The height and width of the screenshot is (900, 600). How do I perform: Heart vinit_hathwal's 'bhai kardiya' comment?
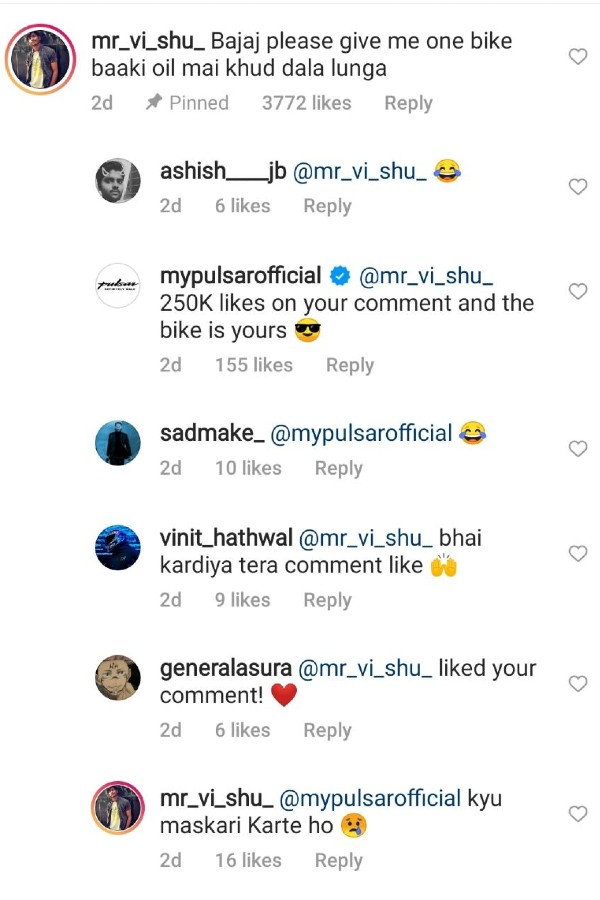pyautogui.click(x=577, y=553)
